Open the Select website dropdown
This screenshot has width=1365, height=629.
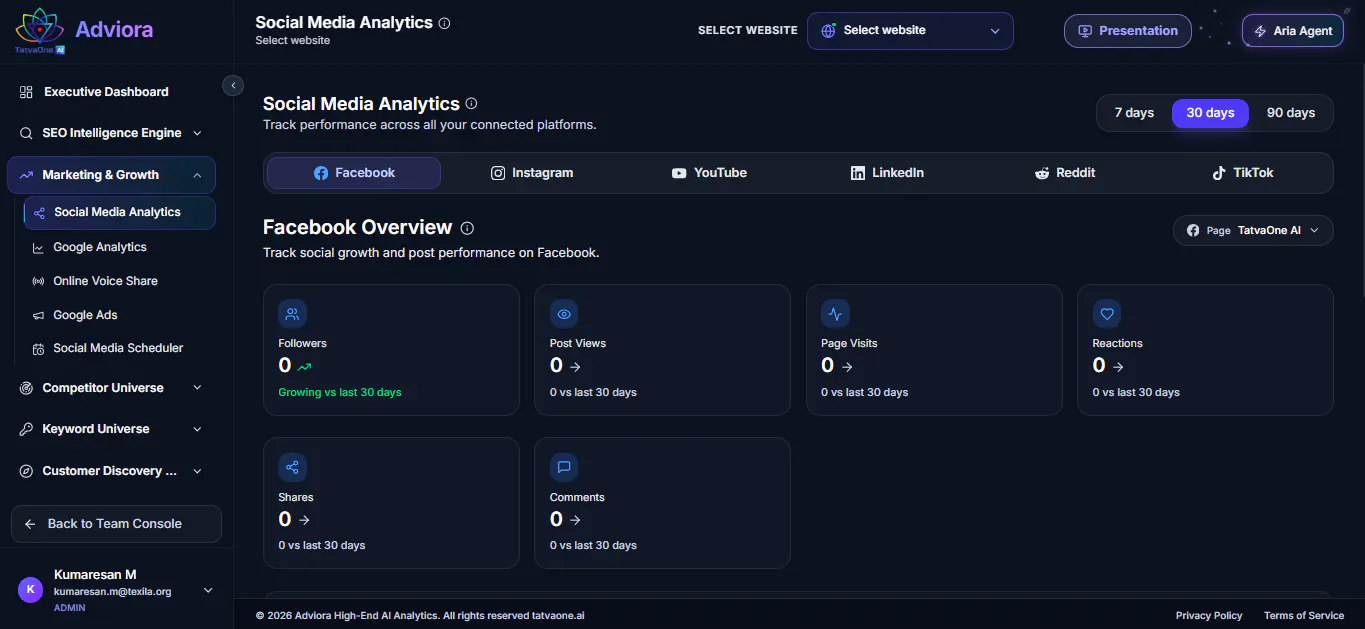pyautogui.click(x=910, y=31)
